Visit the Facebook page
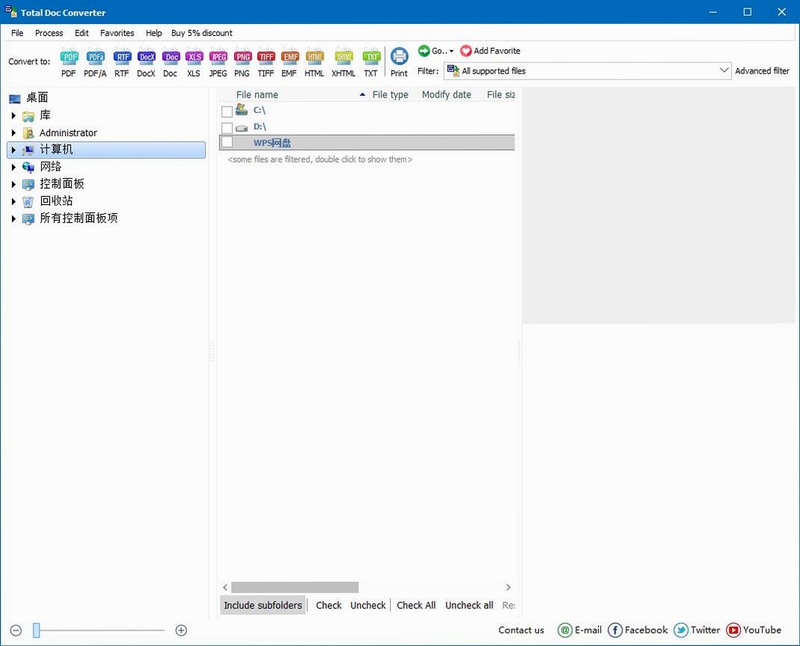The image size is (800, 646). (638, 630)
